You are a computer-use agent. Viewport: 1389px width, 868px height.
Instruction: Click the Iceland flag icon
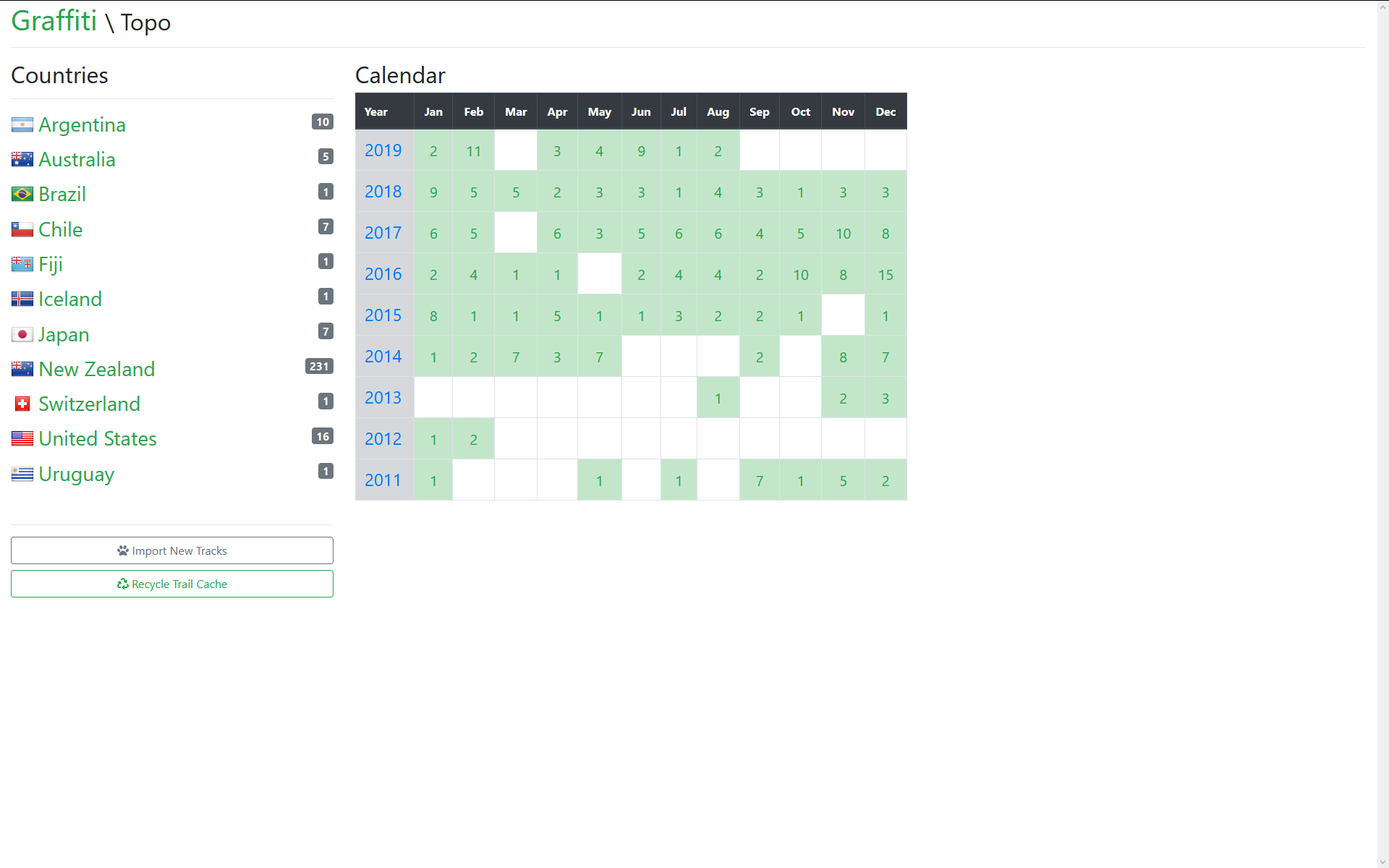tap(22, 299)
